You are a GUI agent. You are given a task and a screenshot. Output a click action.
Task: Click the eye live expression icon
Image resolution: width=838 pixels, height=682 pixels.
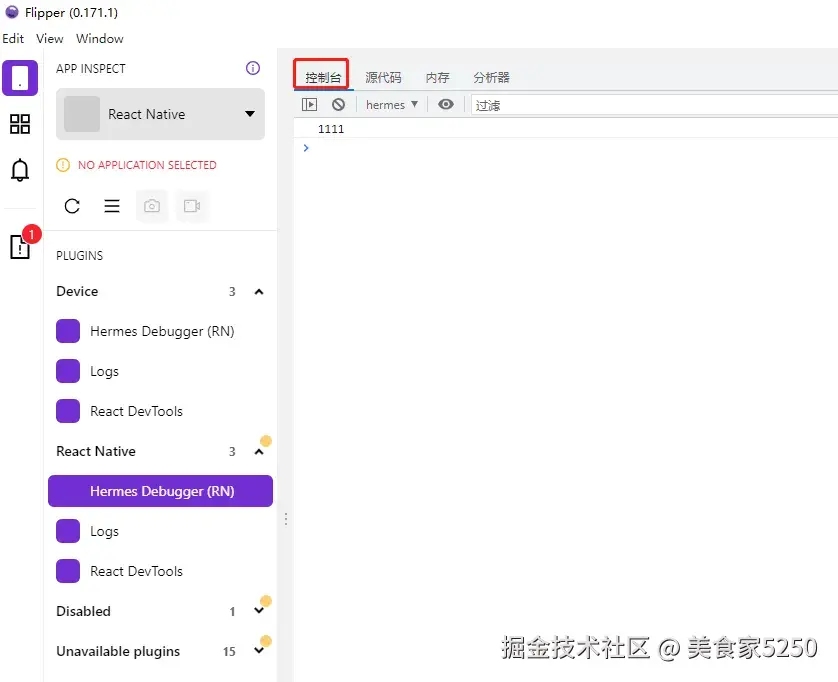point(446,104)
